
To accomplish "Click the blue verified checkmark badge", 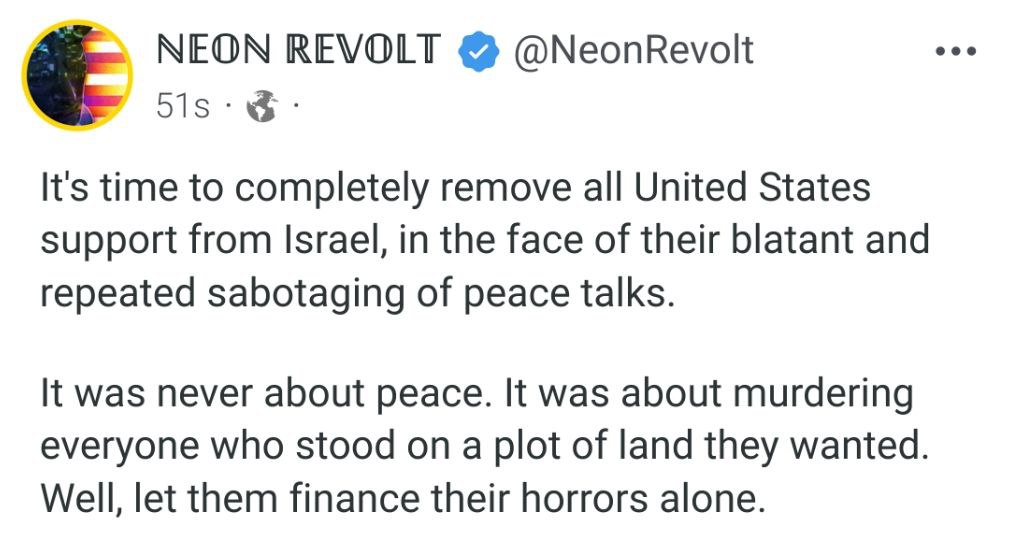I will click(x=477, y=52).
